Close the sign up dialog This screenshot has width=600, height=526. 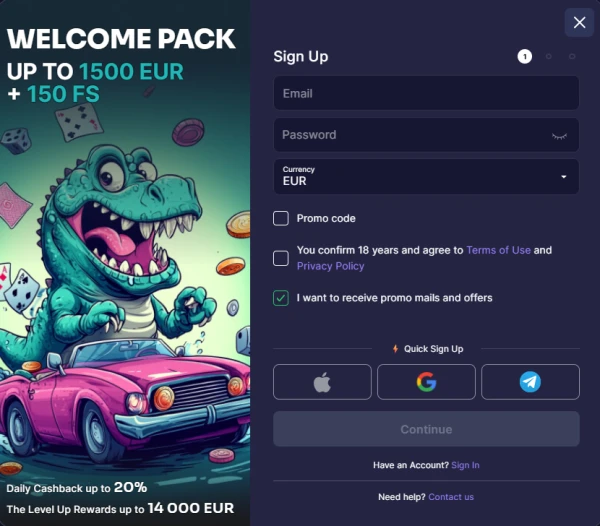pos(579,23)
